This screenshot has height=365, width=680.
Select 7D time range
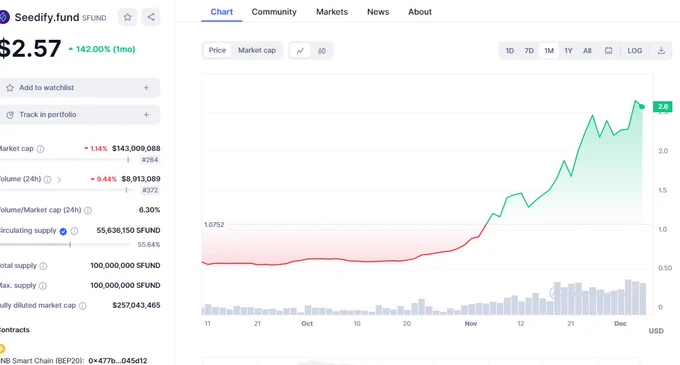click(x=529, y=51)
